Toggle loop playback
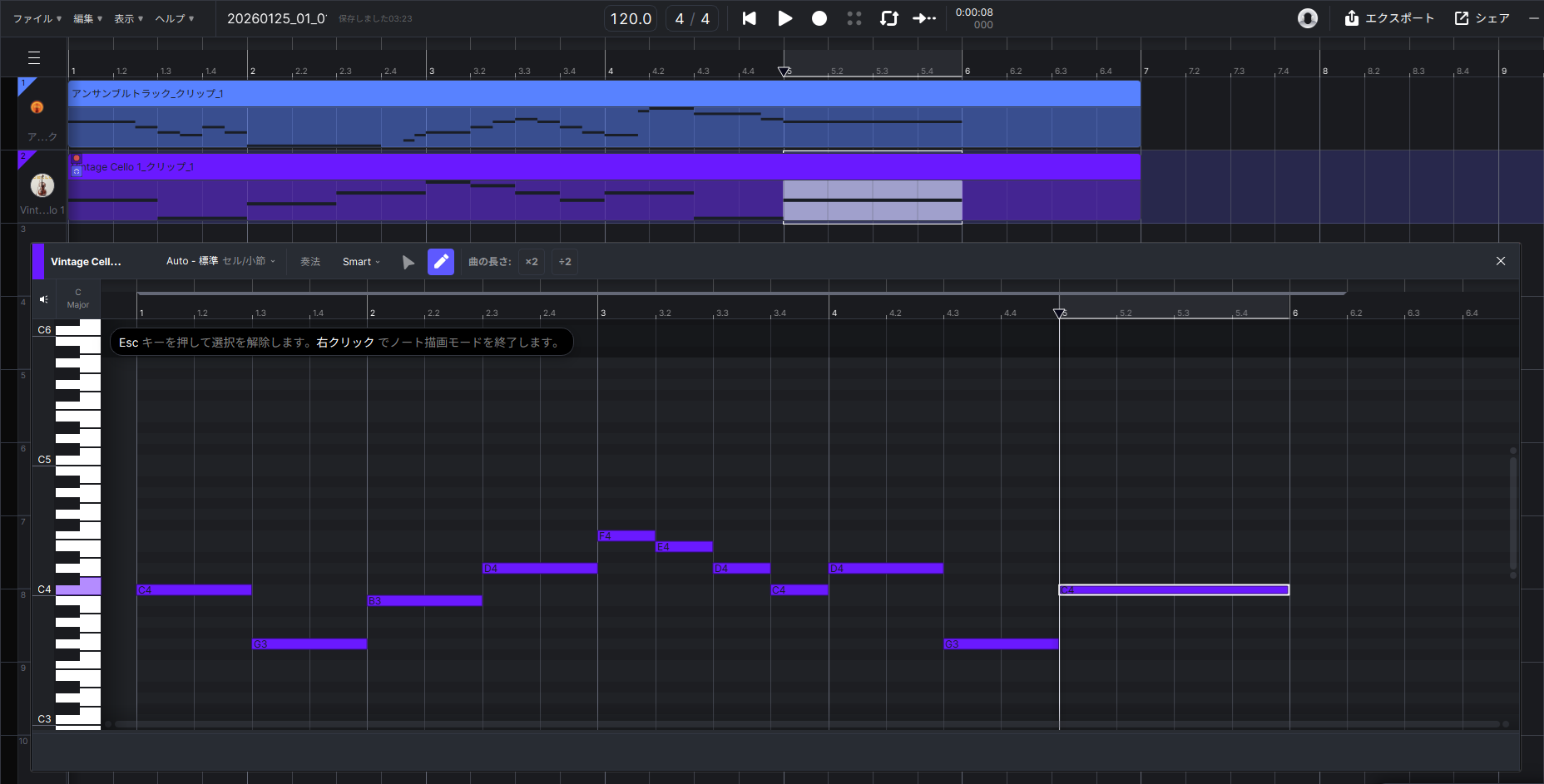Image resolution: width=1544 pixels, height=784 pixels. 889,18
